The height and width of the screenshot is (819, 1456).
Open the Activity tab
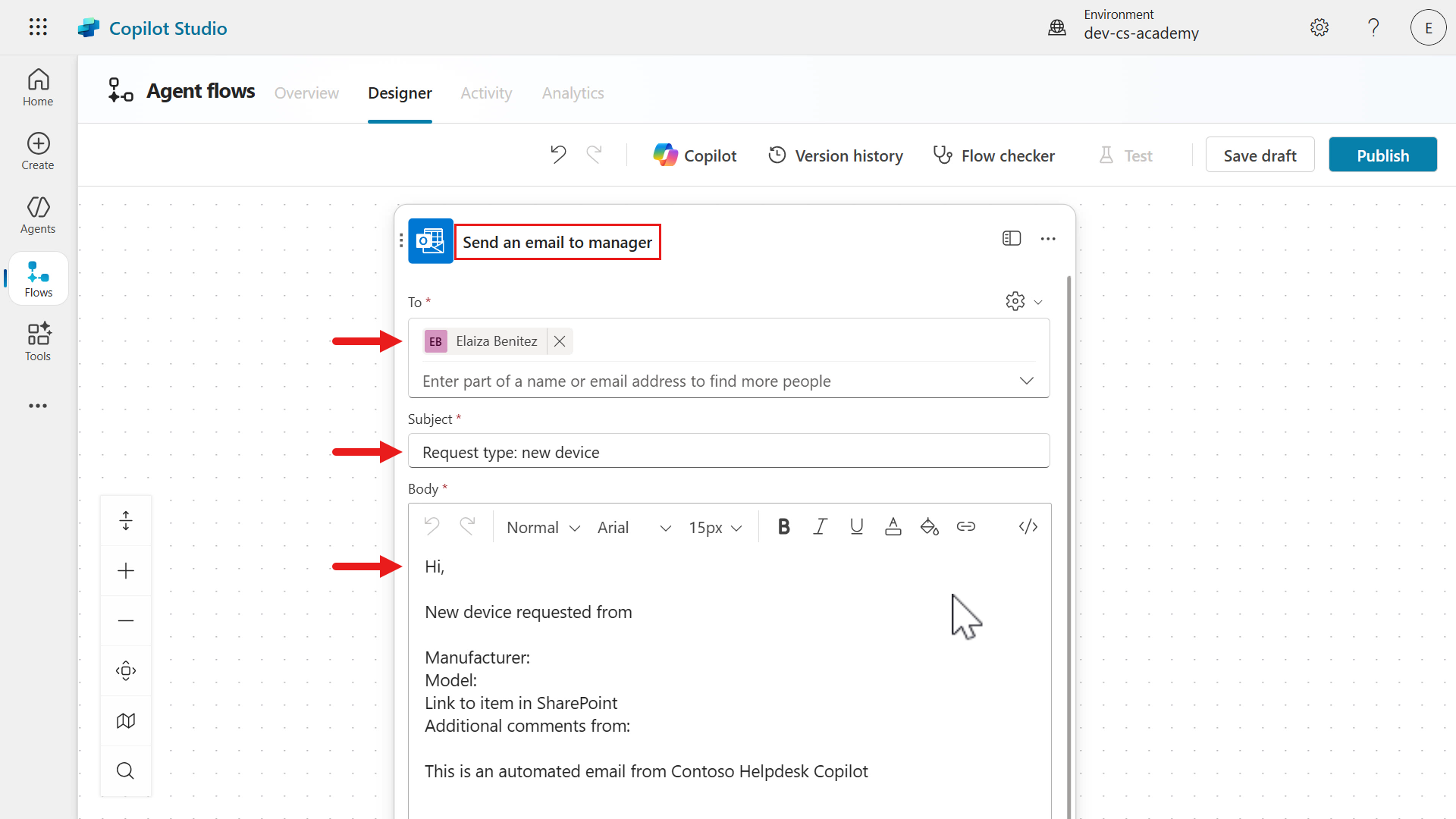pyautogui.click(x=486, y=93)
